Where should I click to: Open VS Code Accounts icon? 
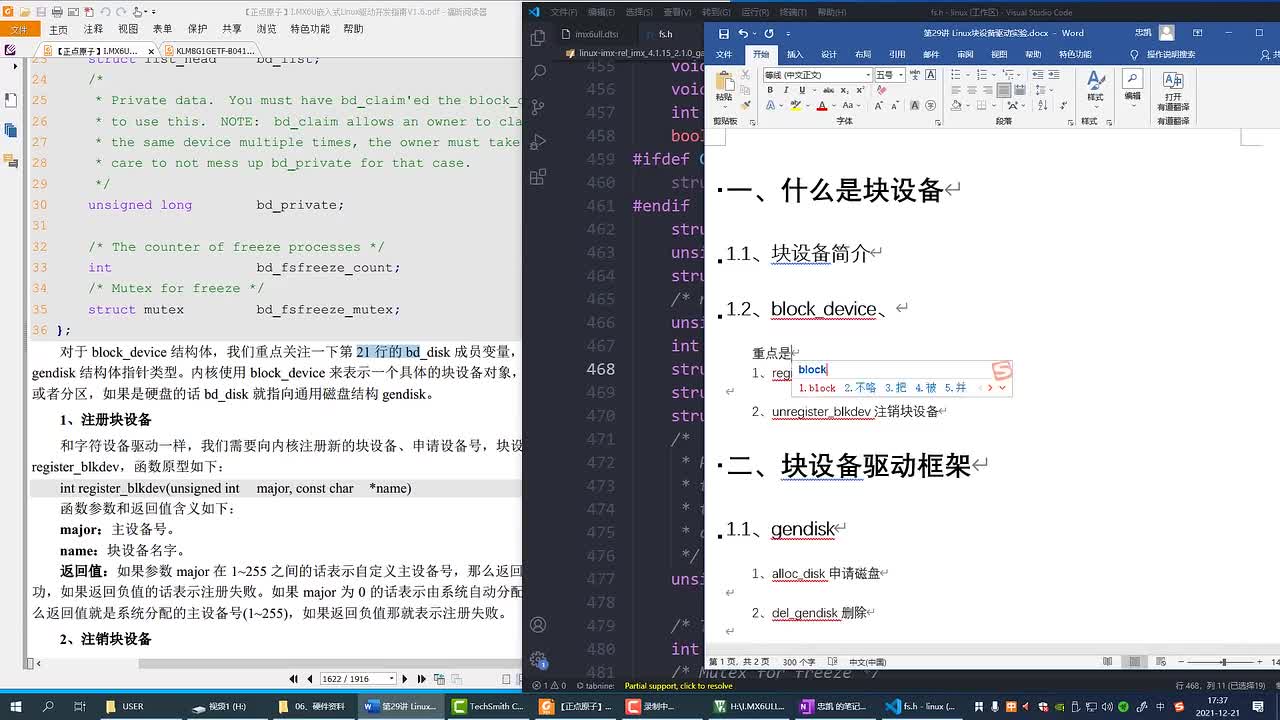point(538,626)
